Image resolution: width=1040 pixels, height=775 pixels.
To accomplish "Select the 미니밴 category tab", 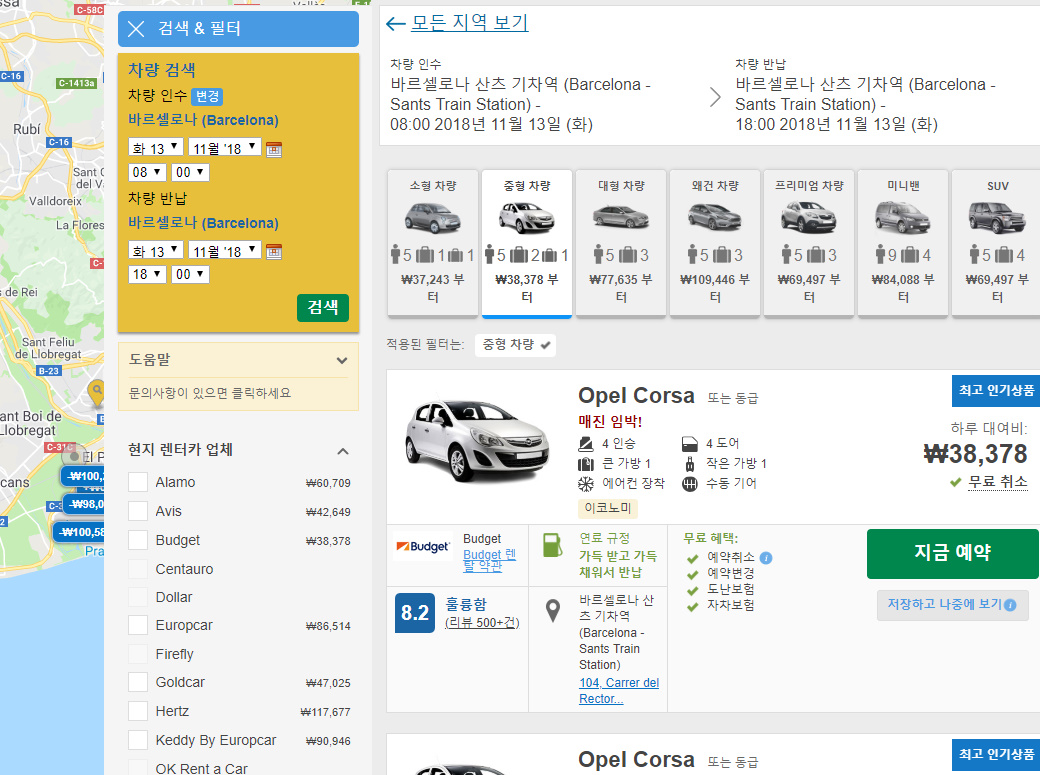I will point(903,243).
